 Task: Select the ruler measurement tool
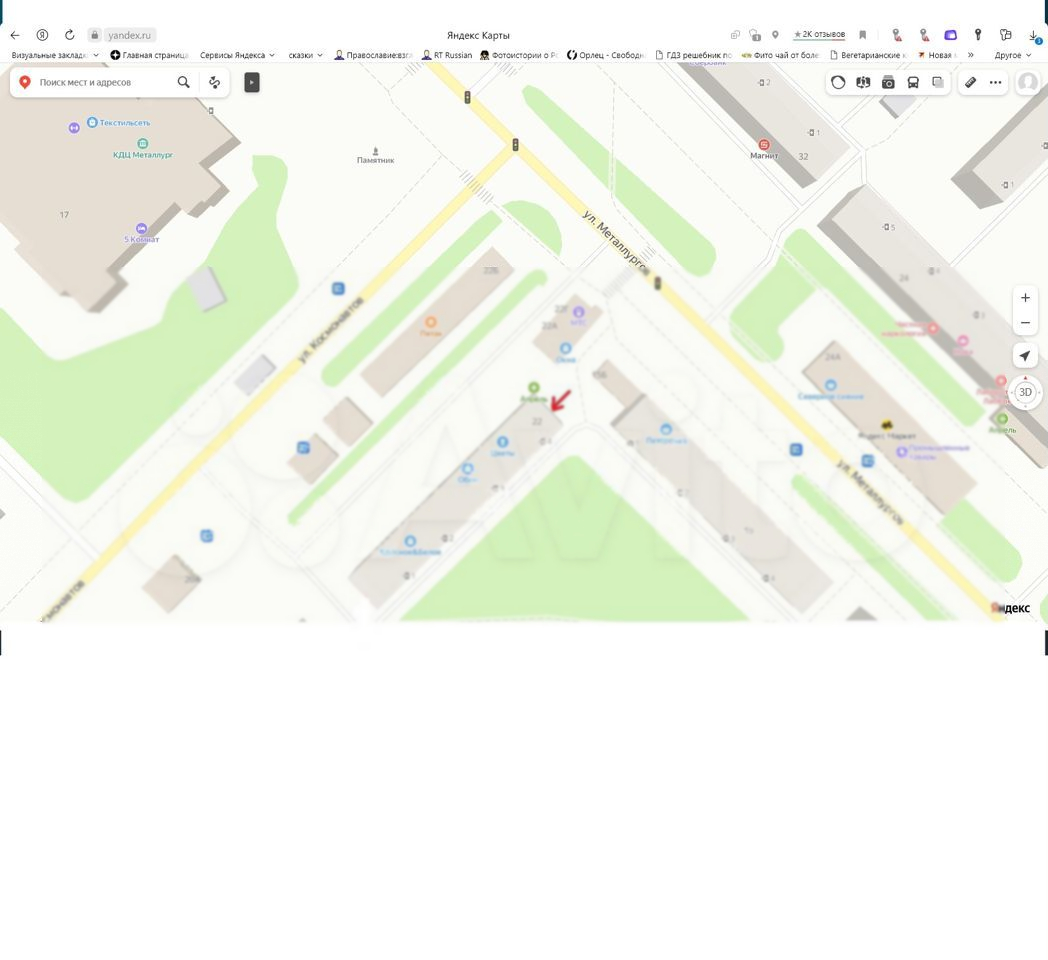point(970,82)
